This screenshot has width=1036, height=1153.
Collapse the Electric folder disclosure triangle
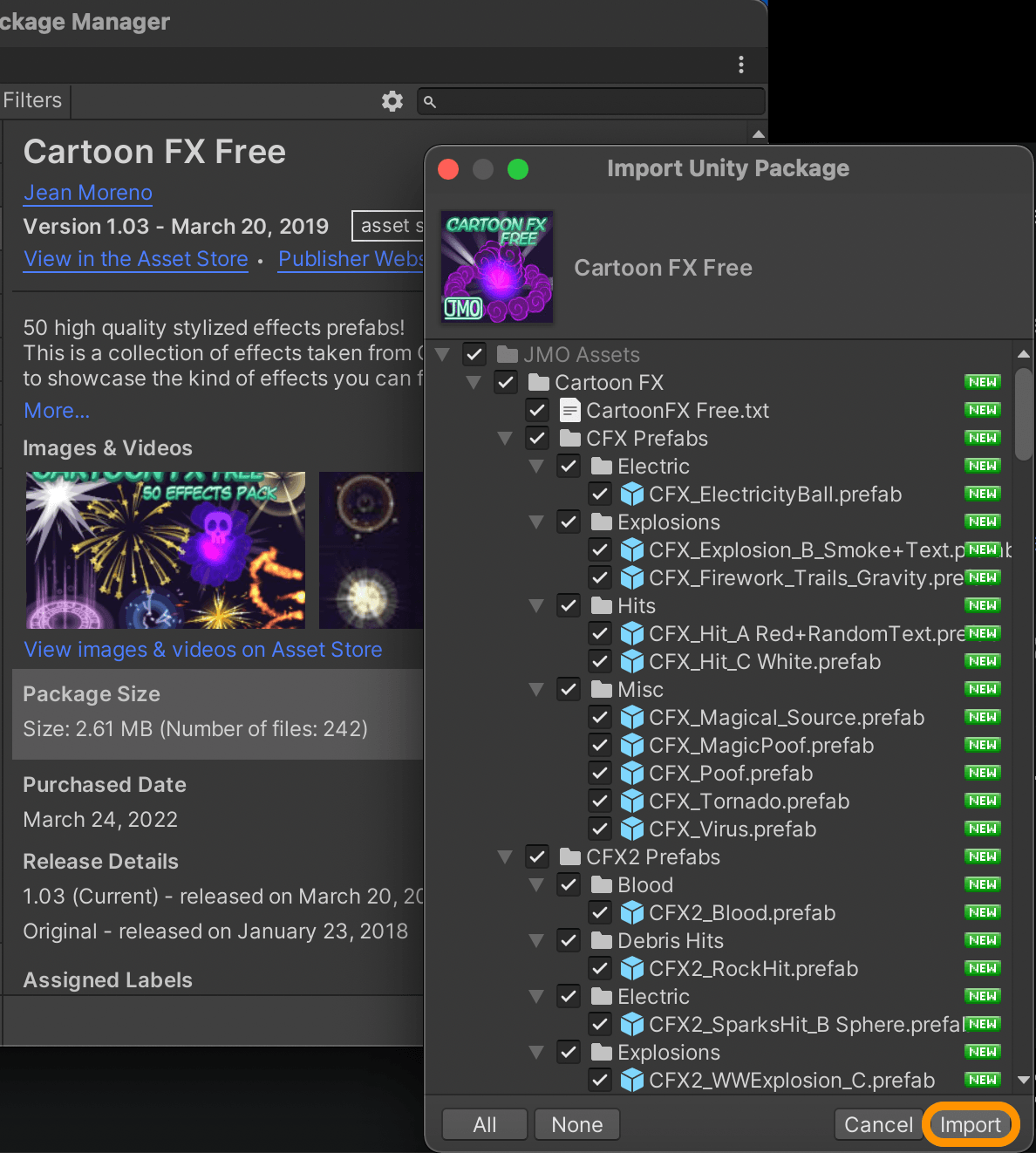[x=536, y=466]
